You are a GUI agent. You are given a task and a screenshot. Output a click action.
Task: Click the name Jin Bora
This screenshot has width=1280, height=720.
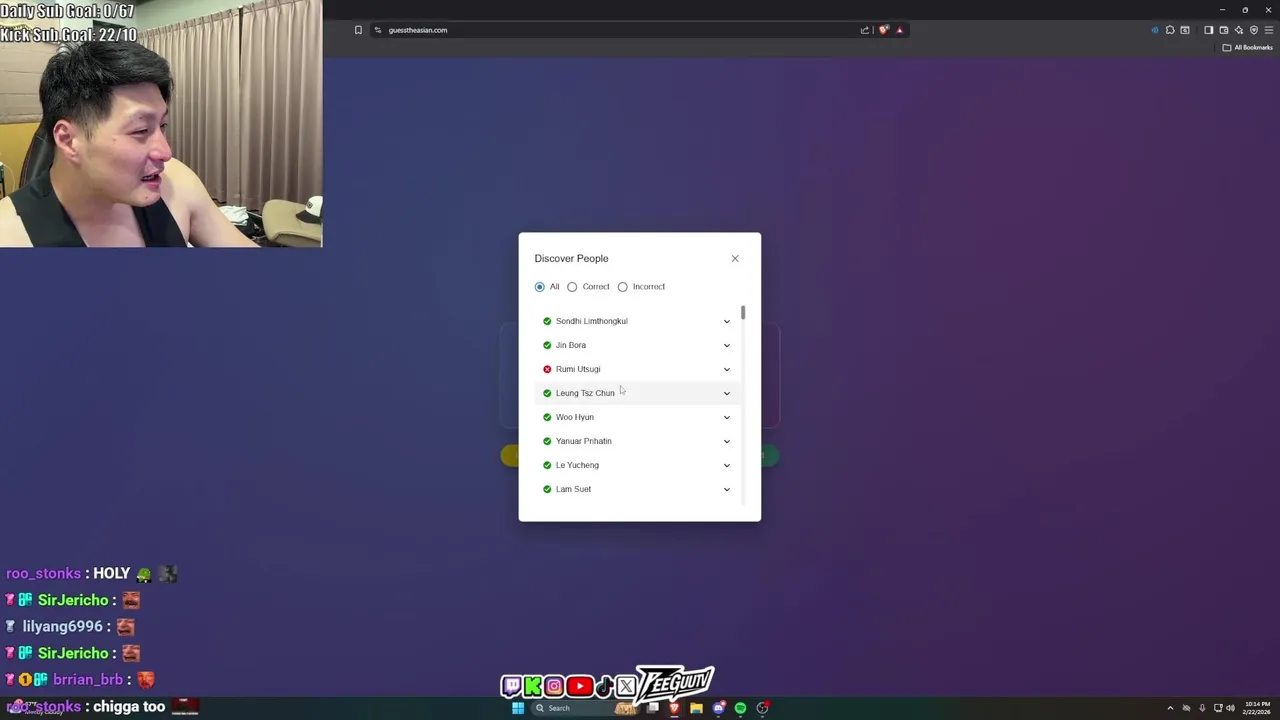(571, 345)
